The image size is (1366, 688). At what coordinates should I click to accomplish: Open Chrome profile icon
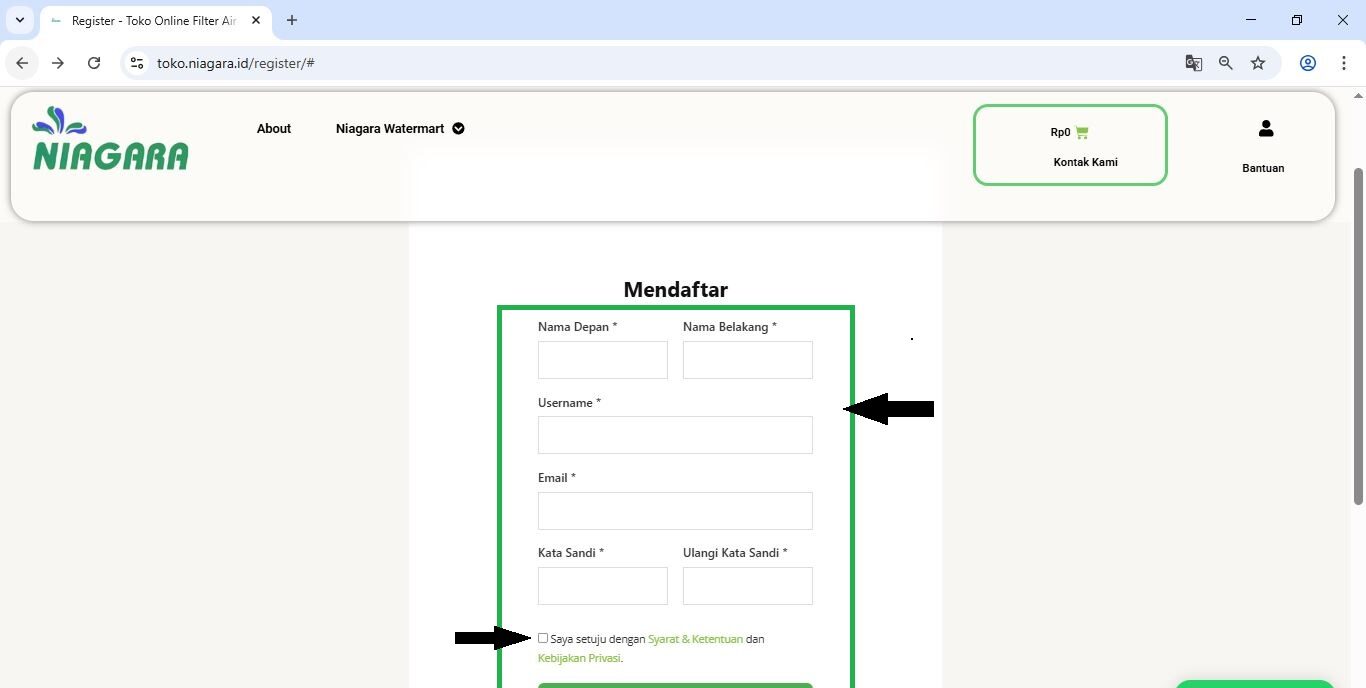1307,63
